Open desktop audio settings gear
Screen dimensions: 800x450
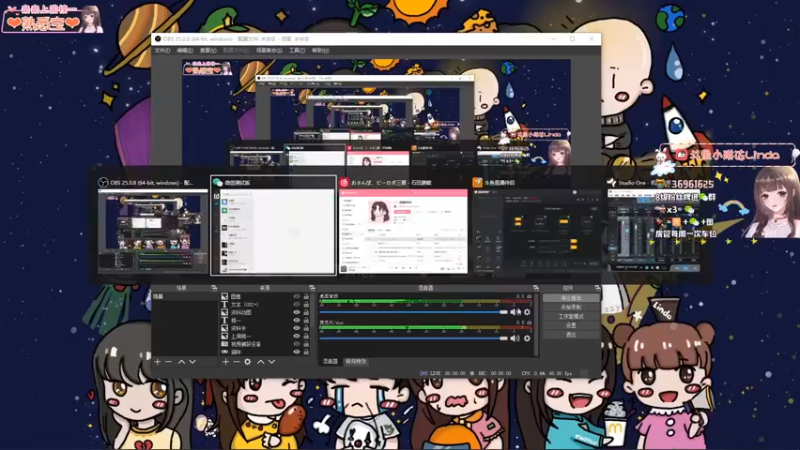527,312
